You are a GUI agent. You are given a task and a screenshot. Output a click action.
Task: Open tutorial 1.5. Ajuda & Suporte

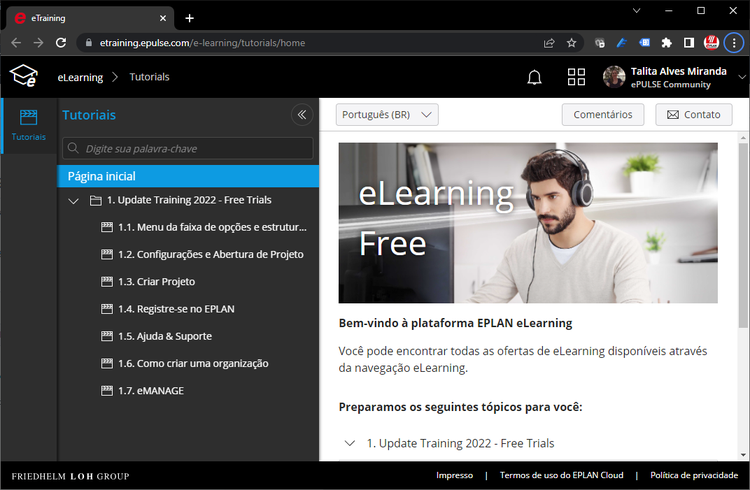point(165,336)
